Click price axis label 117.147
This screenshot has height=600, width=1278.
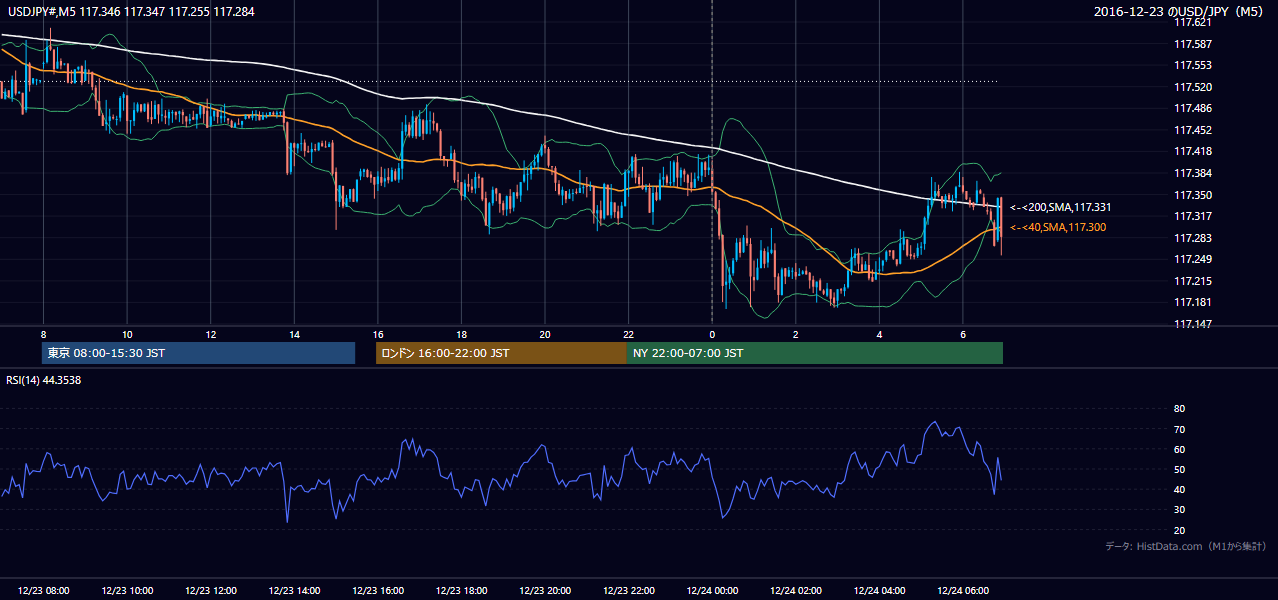[1192, 324]
